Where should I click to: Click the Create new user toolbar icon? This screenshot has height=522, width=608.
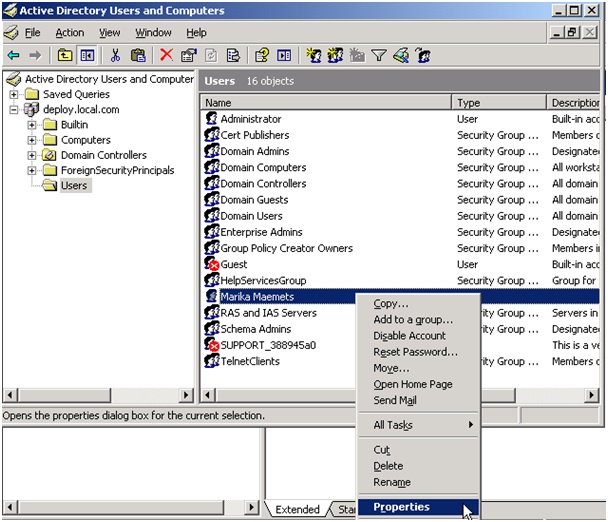click(313, 55)
